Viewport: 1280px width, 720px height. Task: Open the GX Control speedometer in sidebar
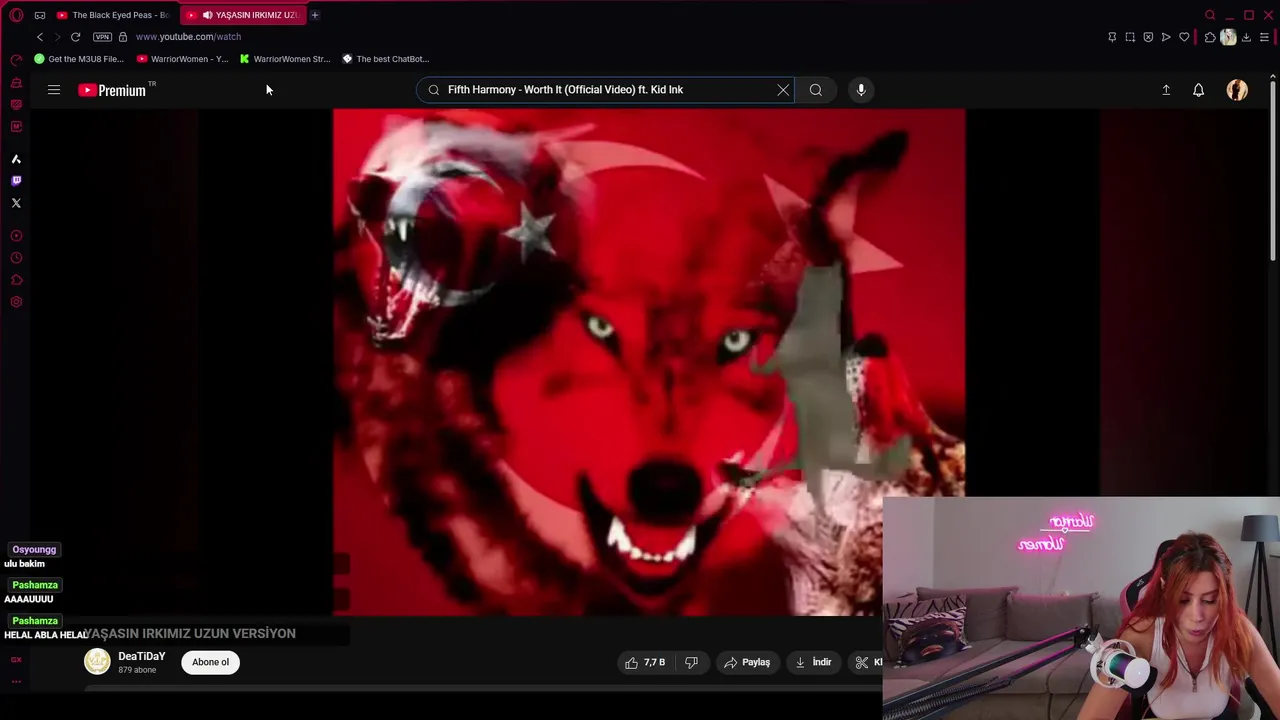16,61
